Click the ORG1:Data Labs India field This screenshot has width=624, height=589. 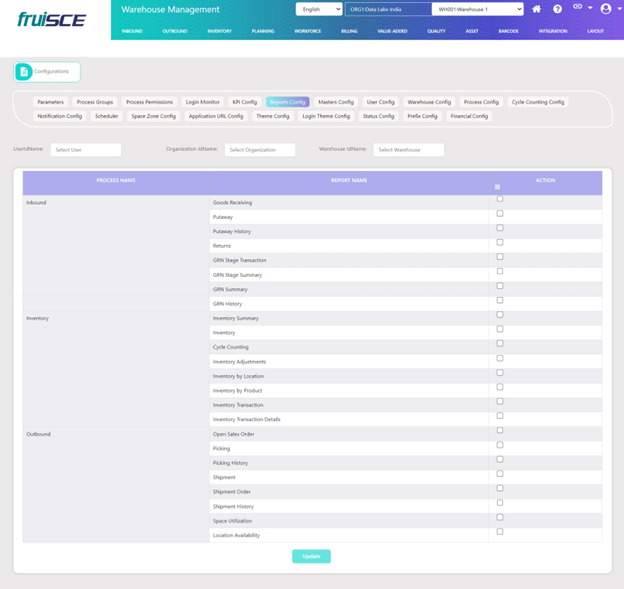coord(388,9)
